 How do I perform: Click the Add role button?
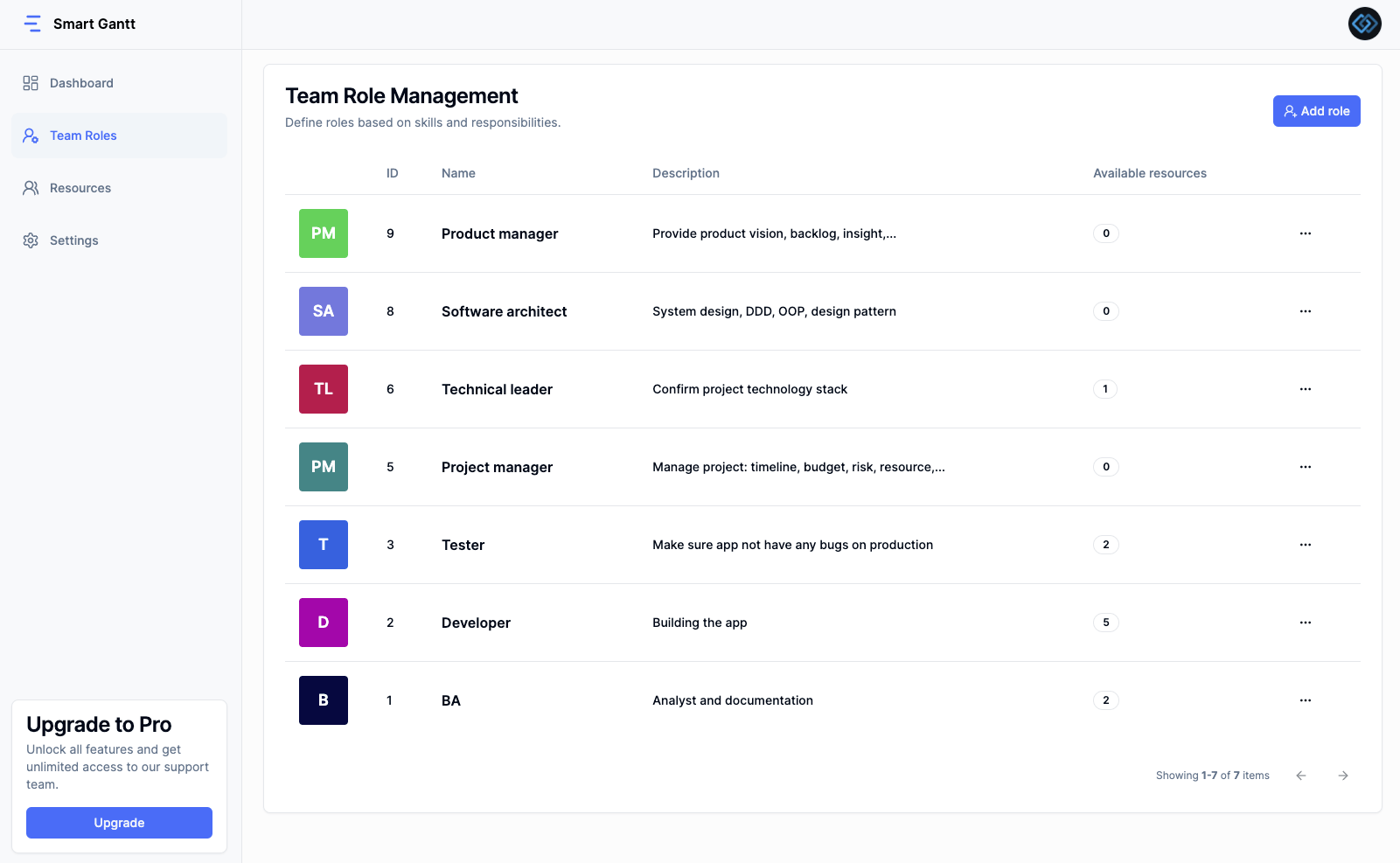pyautogui.click(x=1316, y=111)
